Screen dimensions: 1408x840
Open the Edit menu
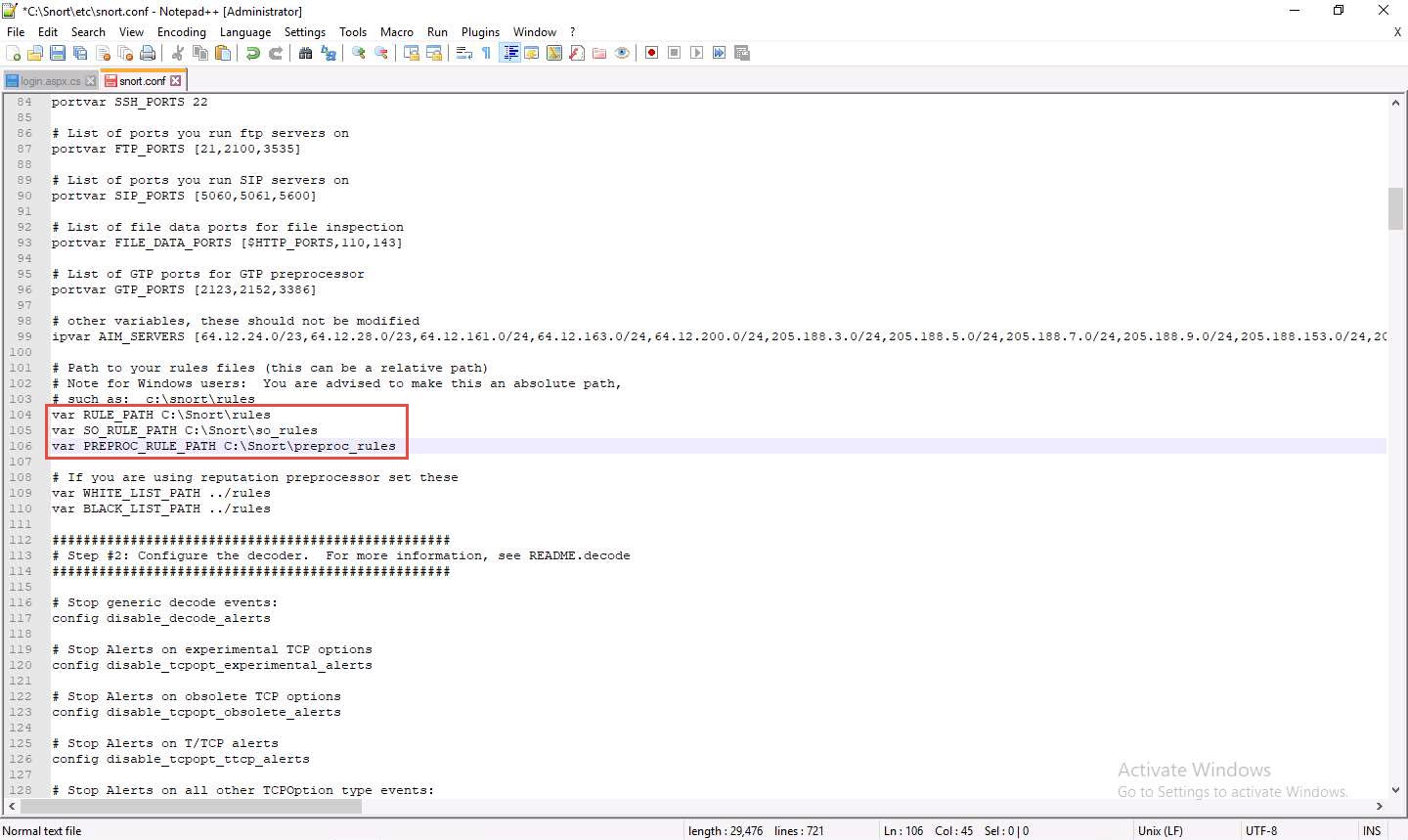coord(48,32)
